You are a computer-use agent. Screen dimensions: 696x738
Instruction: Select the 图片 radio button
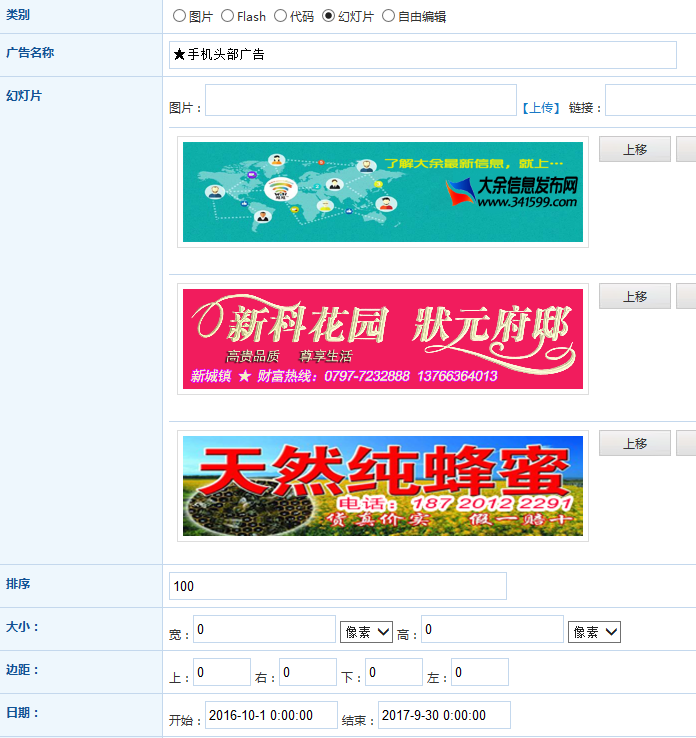point(179,16)
